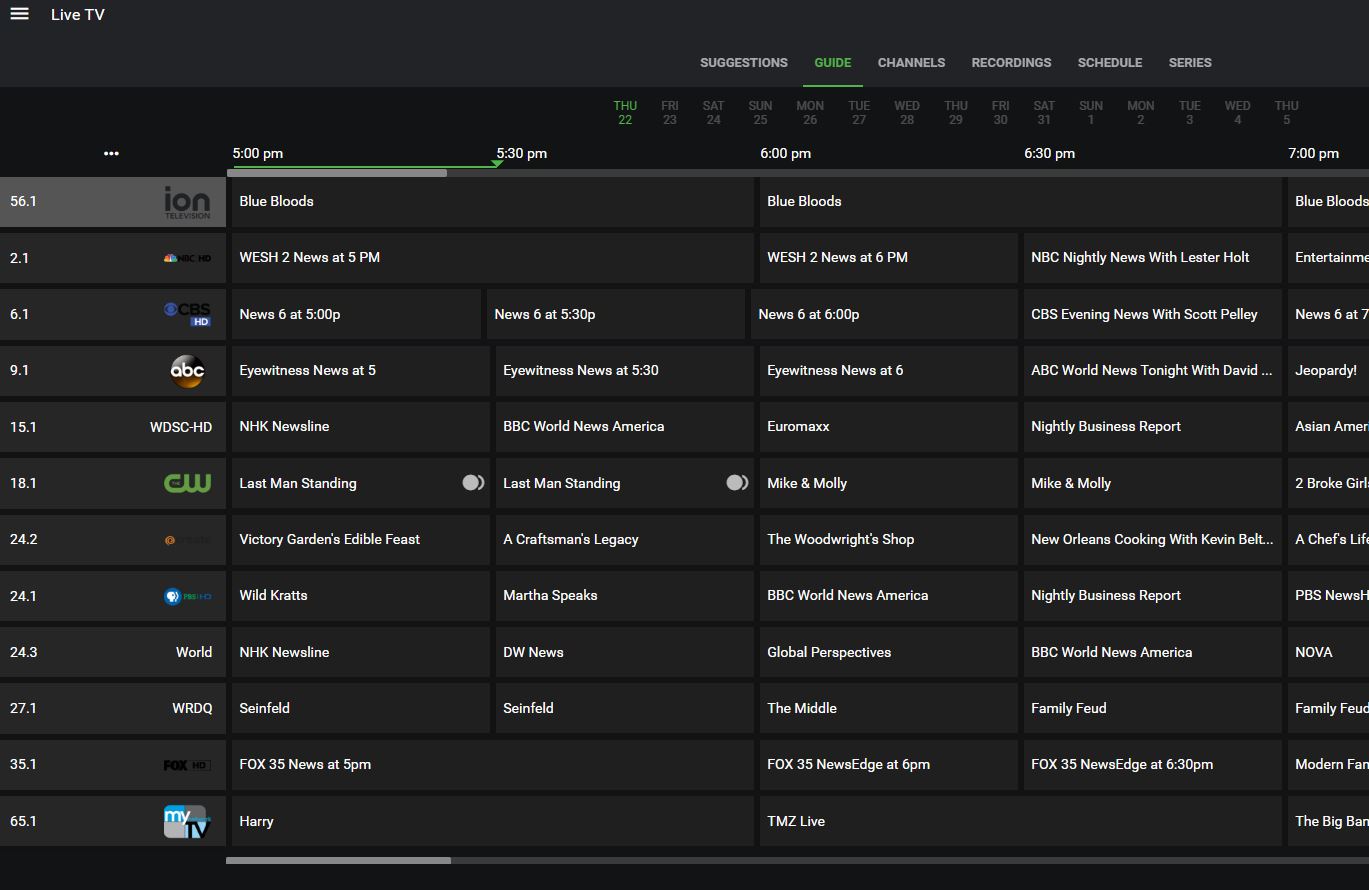The height and width of the screenshot is (890, 1369).
Task: Open DW News on World channel
Action: (624, 652)
